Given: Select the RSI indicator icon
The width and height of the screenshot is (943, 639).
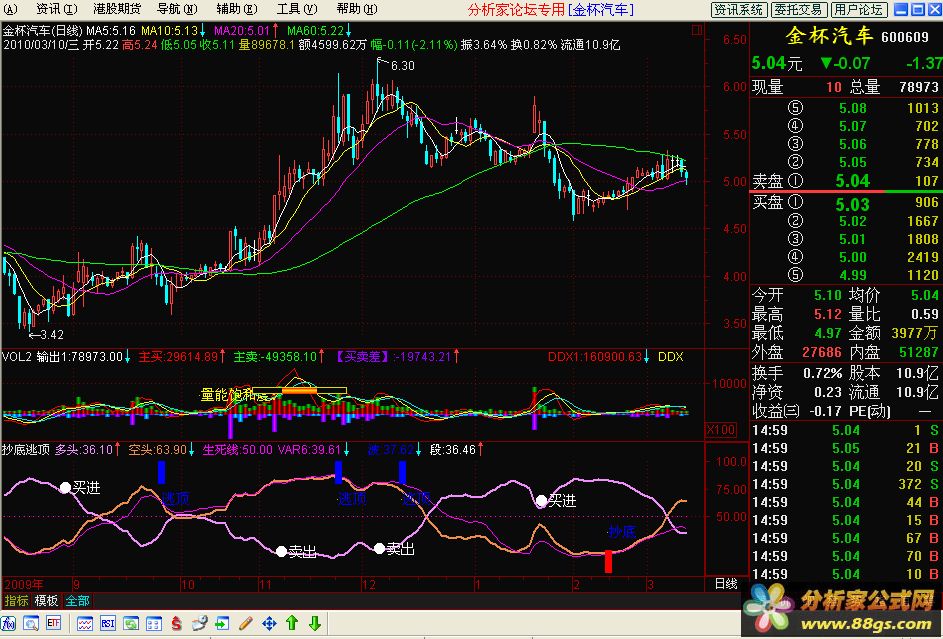Looking at the screenshot, I should point(108,623).
